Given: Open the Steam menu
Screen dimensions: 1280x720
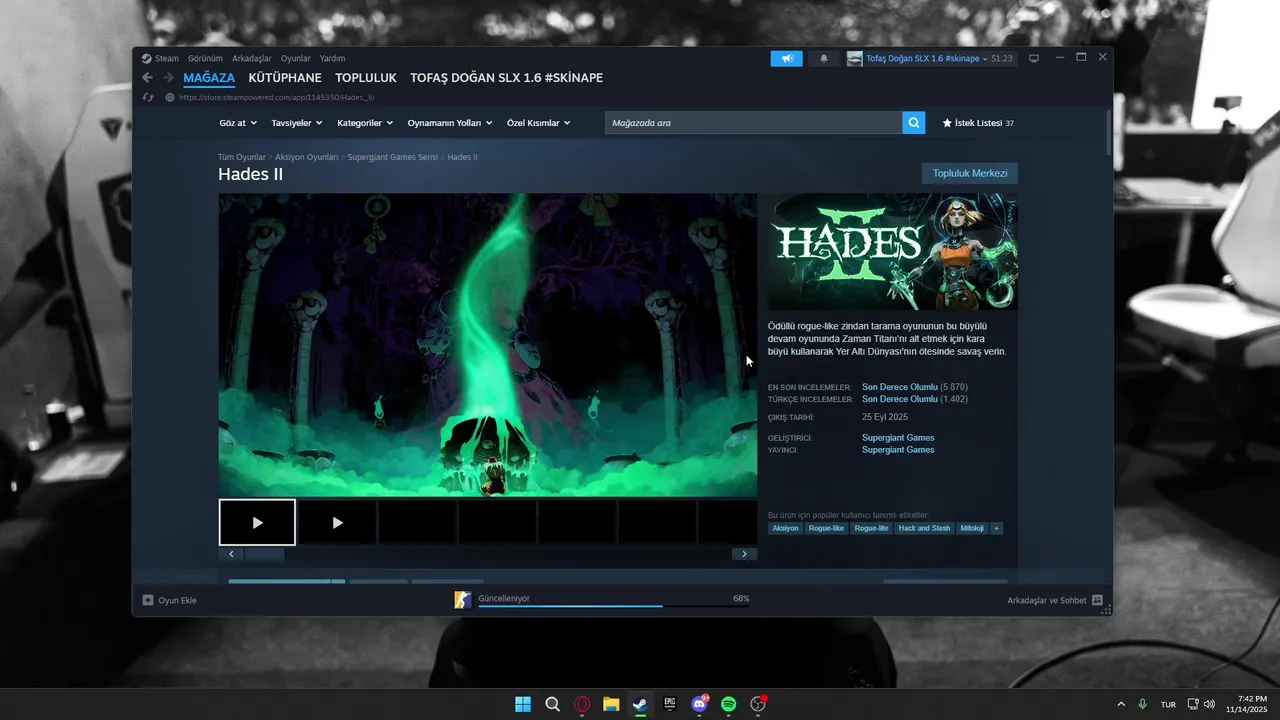Looking at the screenshot, I should (160, 58).
